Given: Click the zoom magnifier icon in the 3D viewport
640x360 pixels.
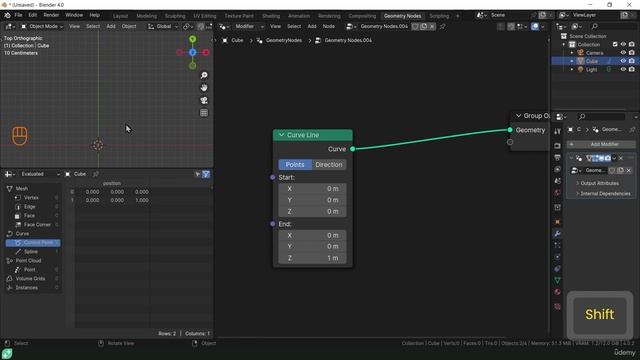Looking at the screenshot, I should (x=204, y=76).
